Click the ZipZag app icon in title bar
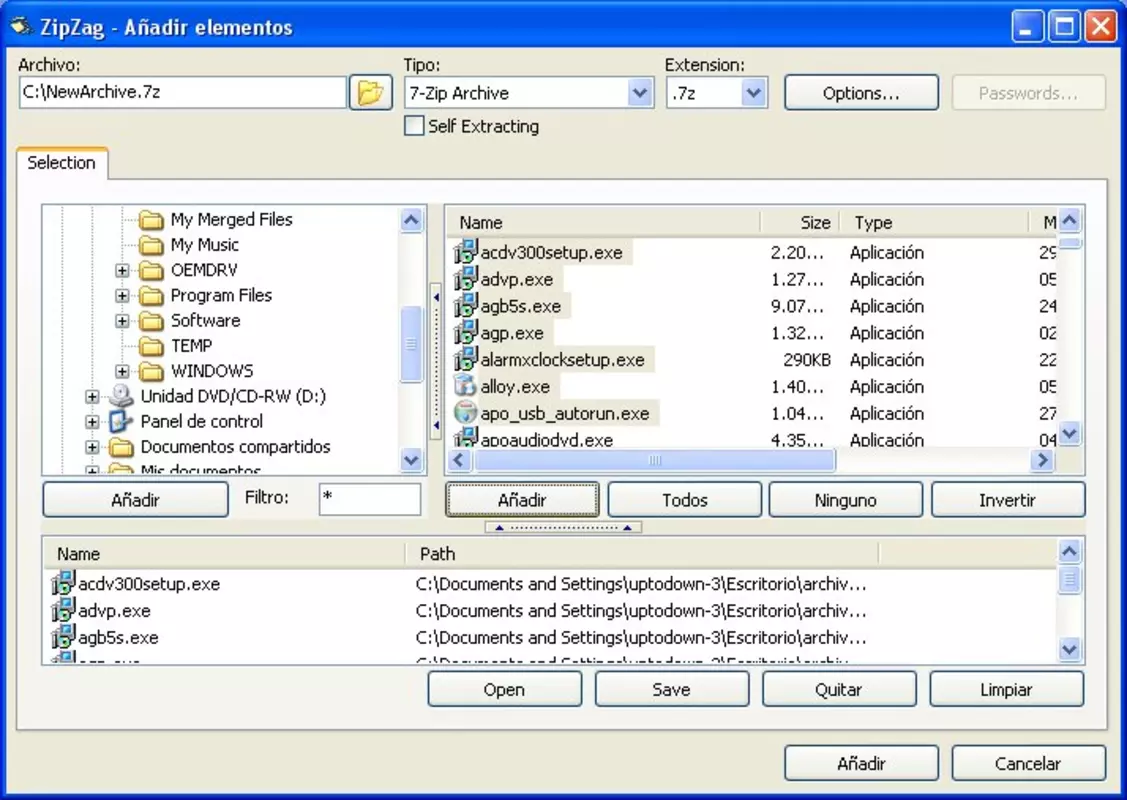 pos(22,27)
